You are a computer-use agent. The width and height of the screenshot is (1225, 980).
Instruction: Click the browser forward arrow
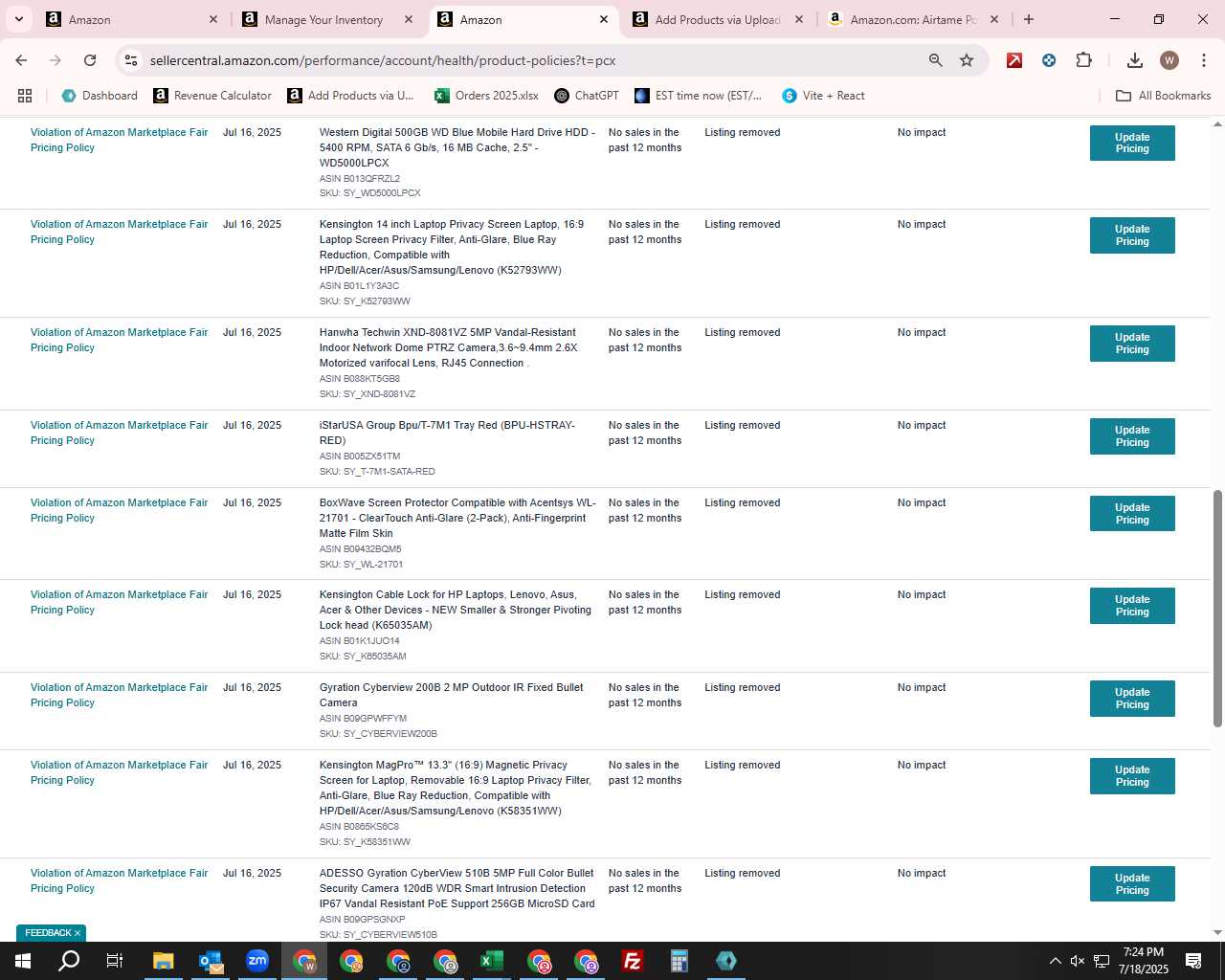[x=56, y=60]
